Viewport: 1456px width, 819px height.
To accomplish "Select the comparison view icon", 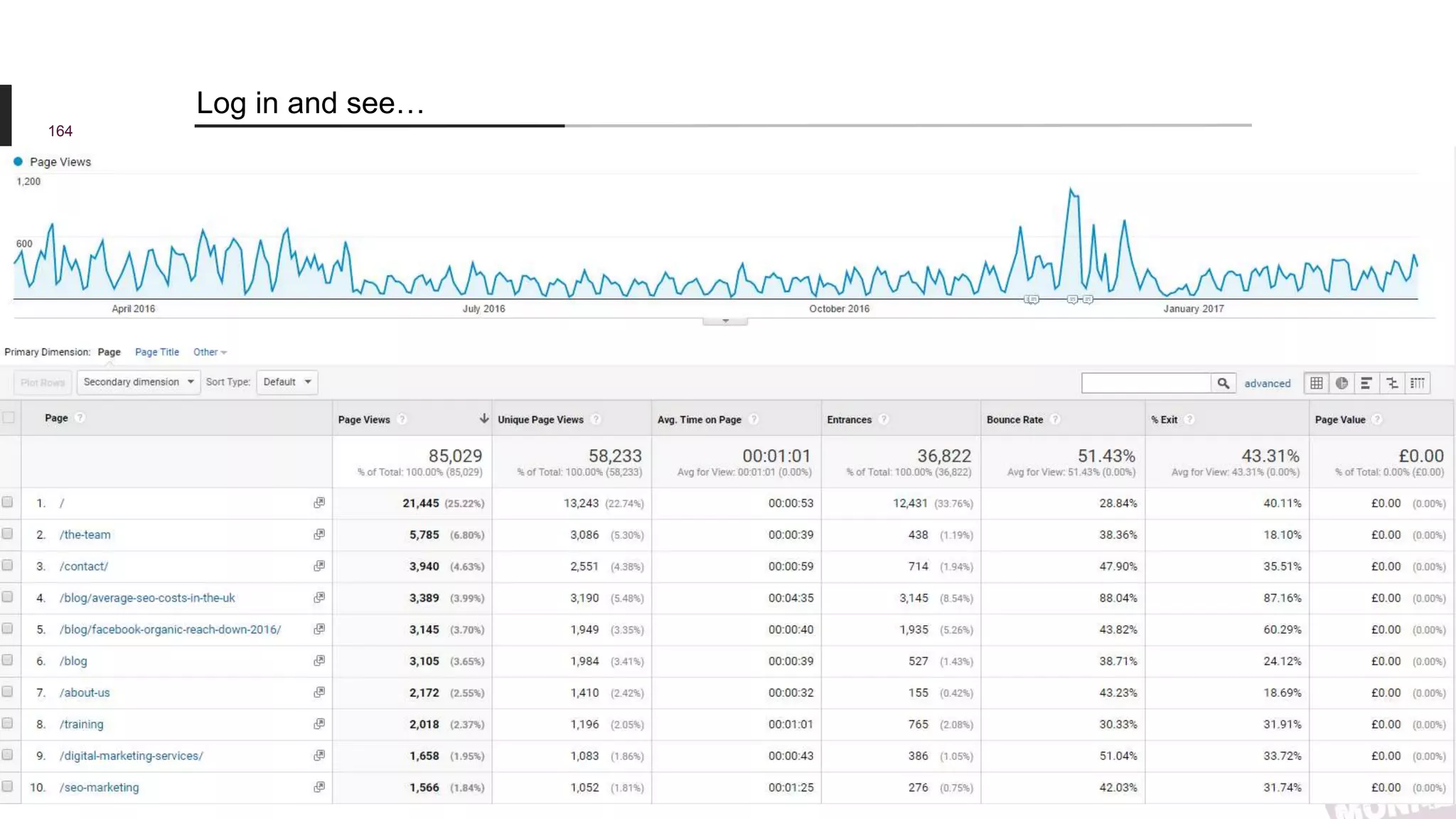I will pos(1392,383).
